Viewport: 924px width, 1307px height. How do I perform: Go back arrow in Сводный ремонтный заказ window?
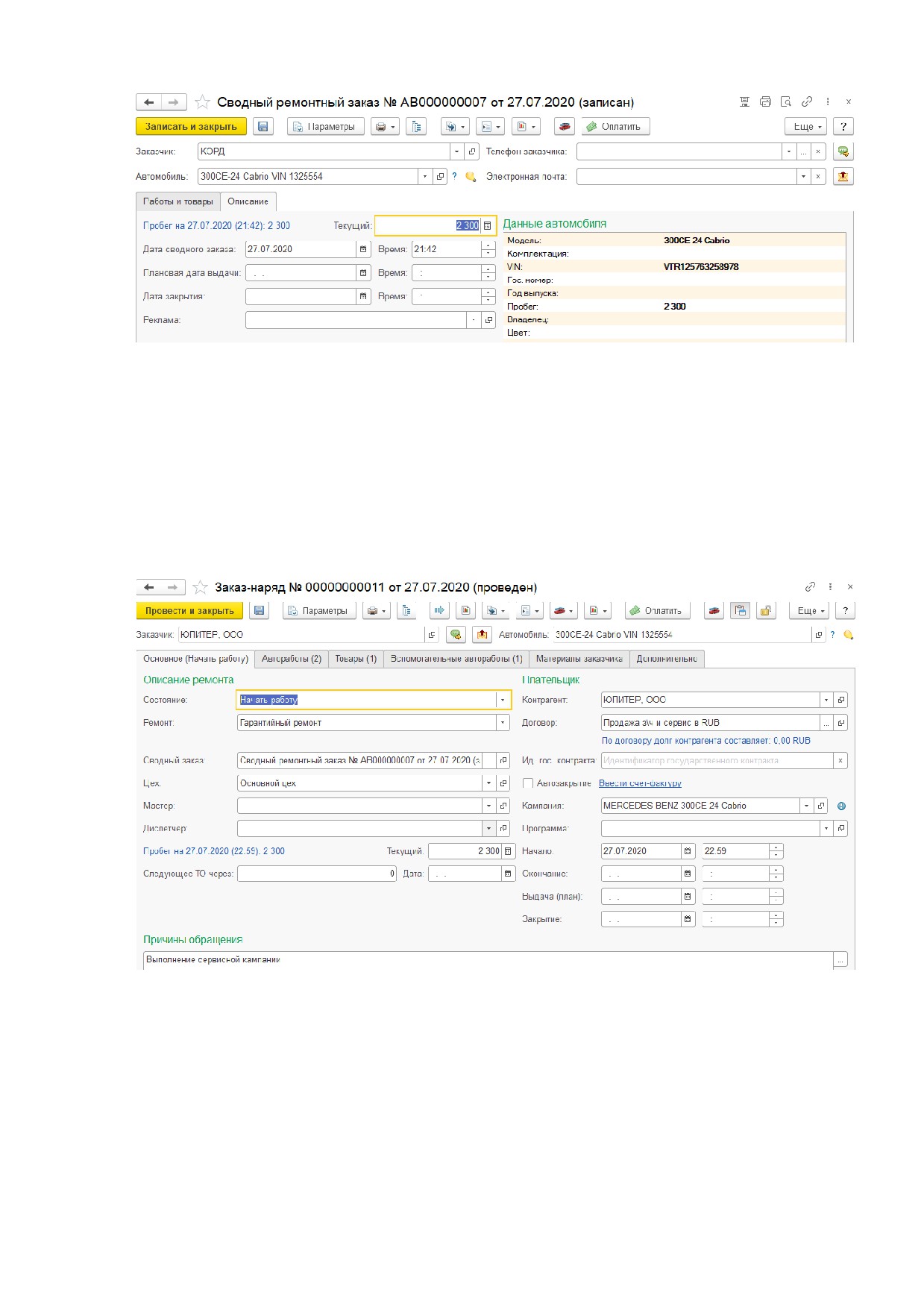tap(149, 102)
